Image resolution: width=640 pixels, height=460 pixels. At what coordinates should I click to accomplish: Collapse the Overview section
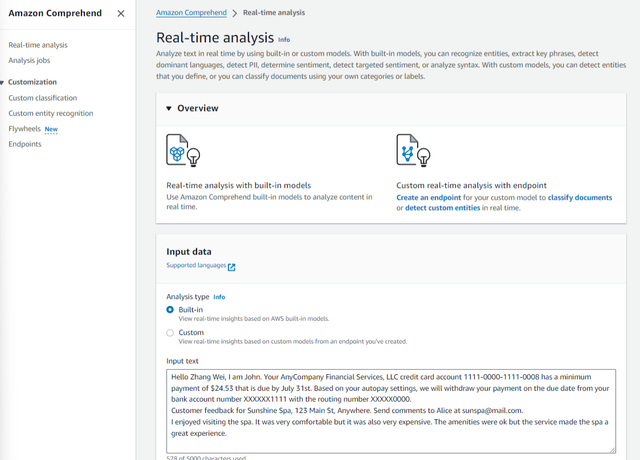[x=169, y=108]
